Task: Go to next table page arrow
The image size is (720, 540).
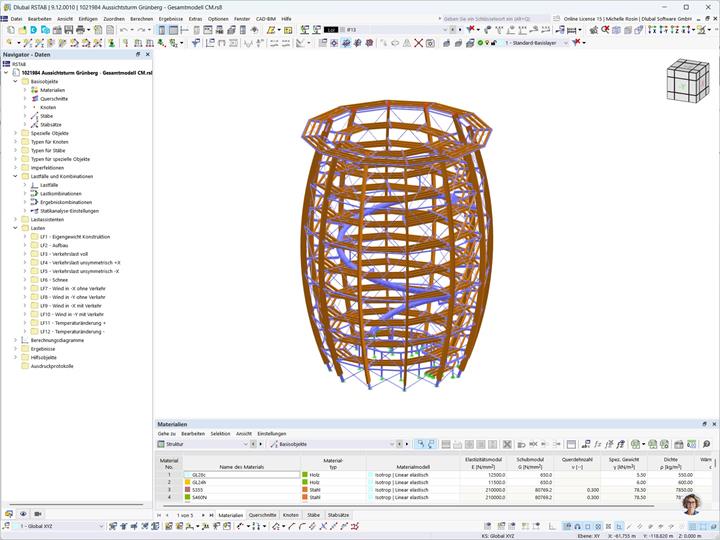Action: pos(203,515)
